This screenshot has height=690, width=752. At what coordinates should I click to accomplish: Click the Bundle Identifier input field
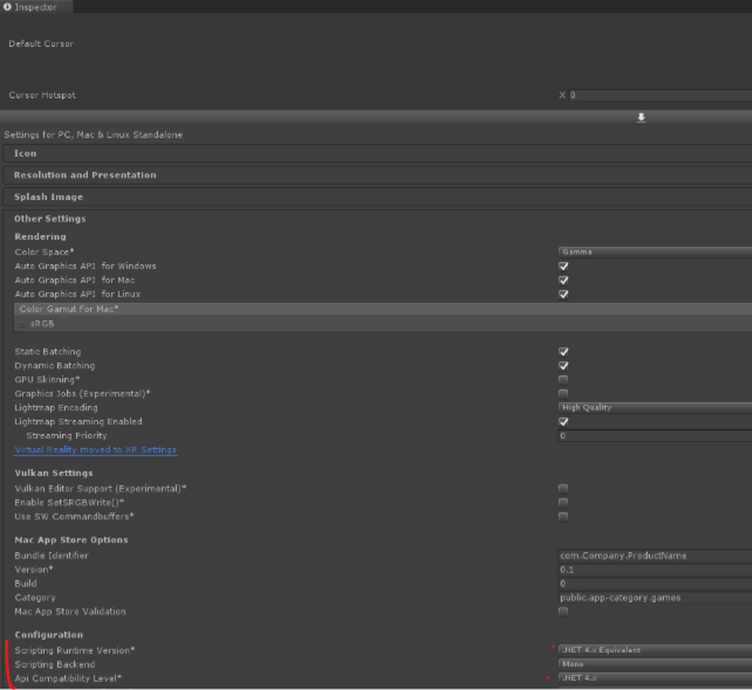pyautogui.click(x=654, y=555)
